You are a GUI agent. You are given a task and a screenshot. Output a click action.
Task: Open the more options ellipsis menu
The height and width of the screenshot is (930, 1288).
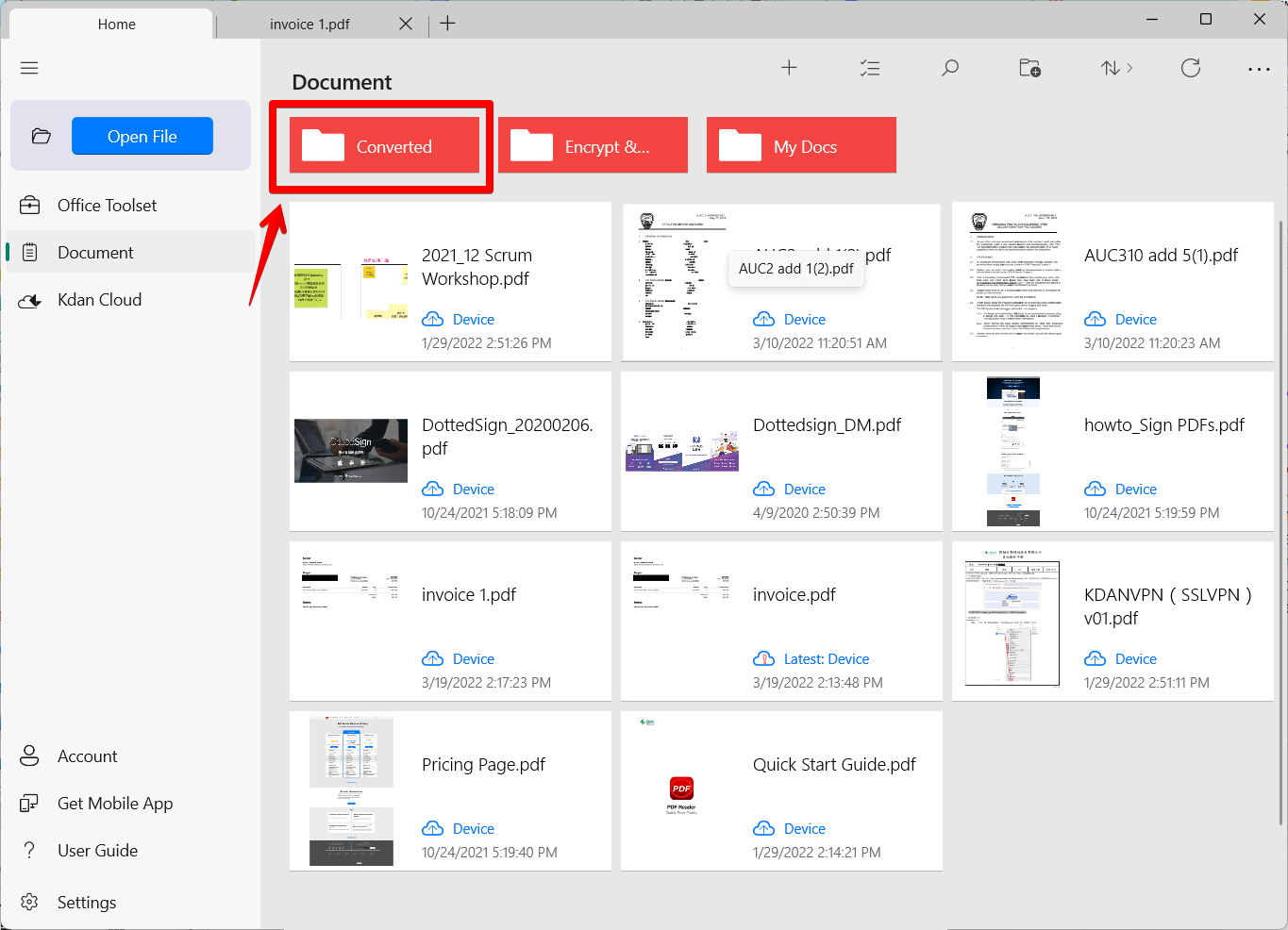pos(1259,69)
